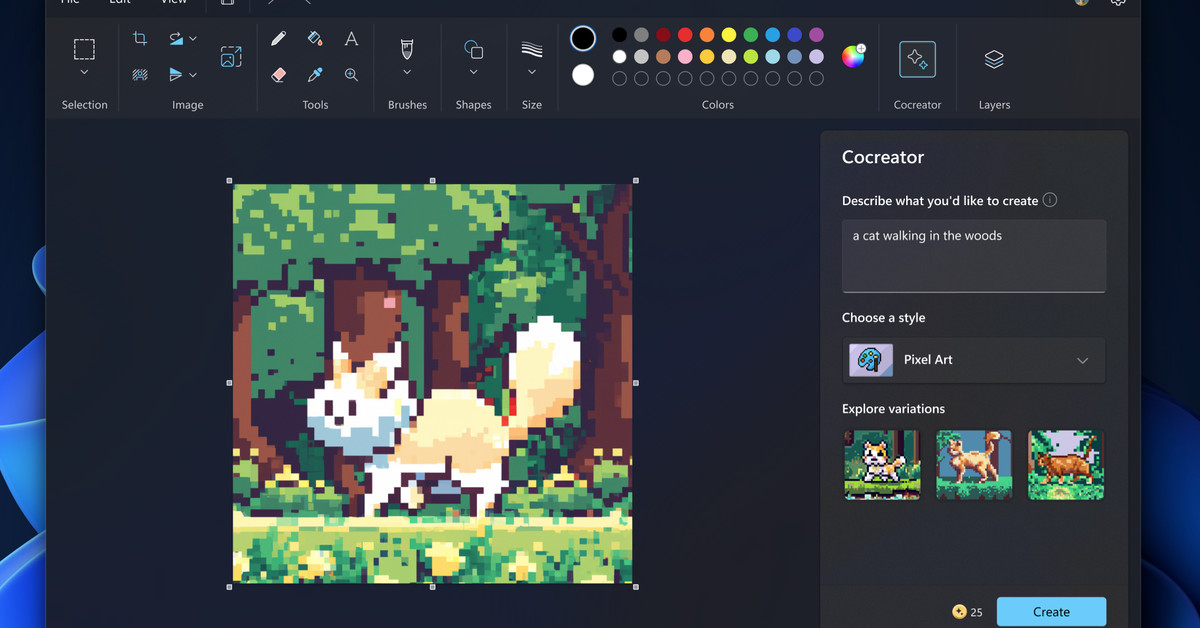The height and width of the screenshot is (628, 1200).
Task: Open the File menu
Action: click(69, 4)
